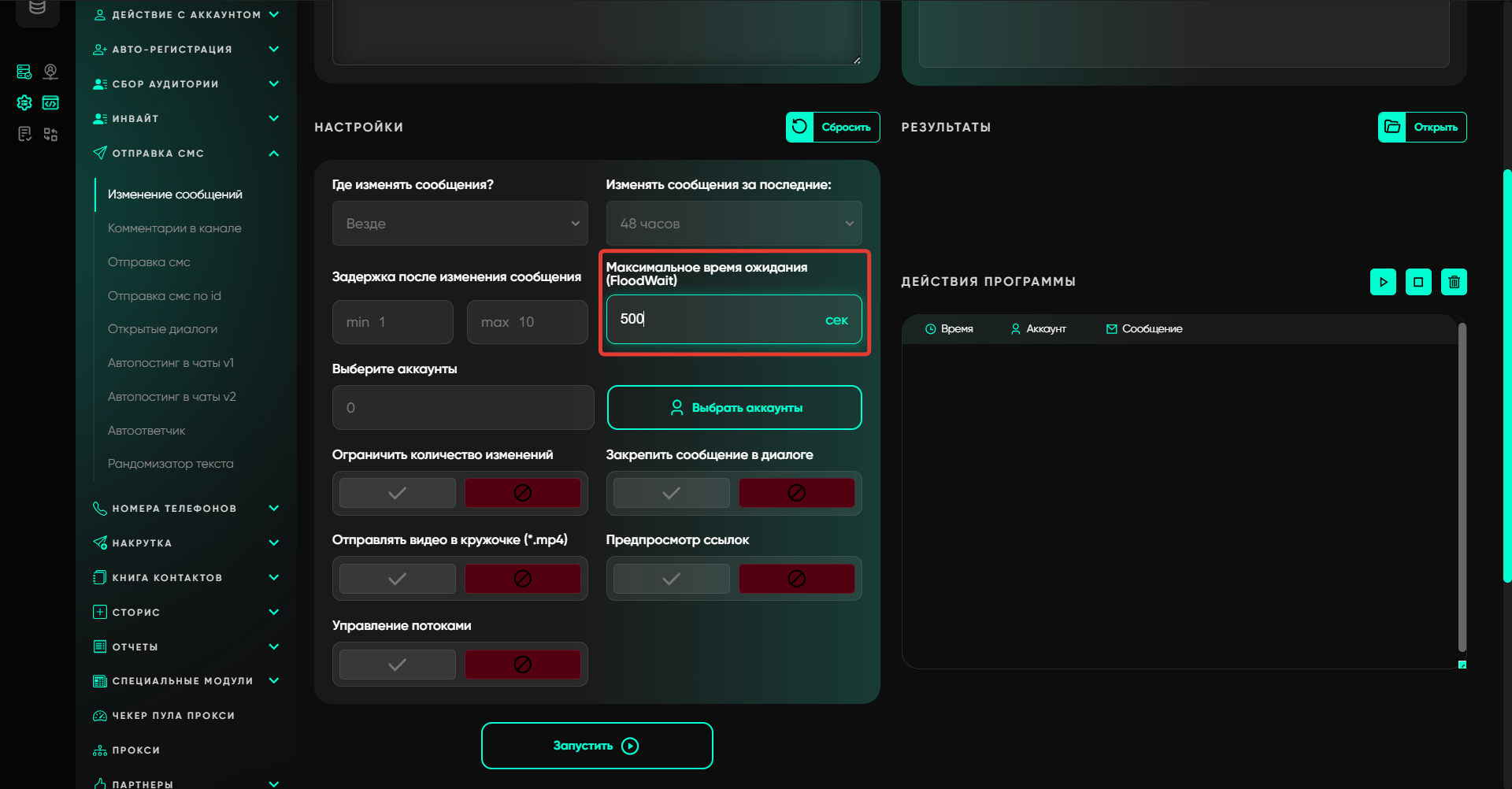Click the Выбрать аккаунты button
Viewport: 1512px width, 789px height.
pos(734,408)
